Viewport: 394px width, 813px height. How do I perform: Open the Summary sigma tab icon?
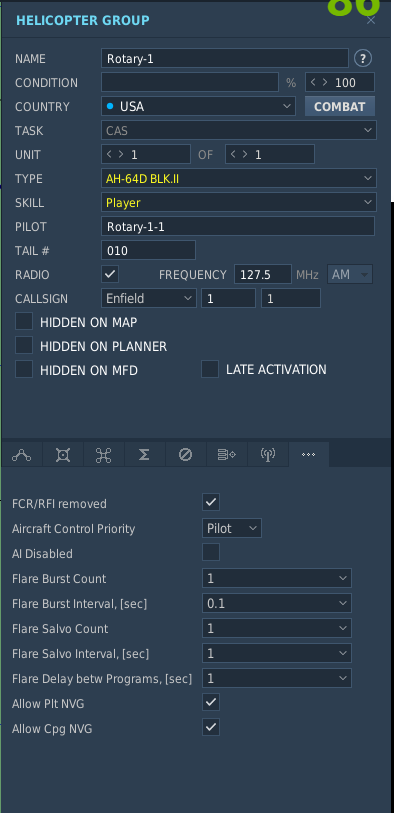coord(145,455)
